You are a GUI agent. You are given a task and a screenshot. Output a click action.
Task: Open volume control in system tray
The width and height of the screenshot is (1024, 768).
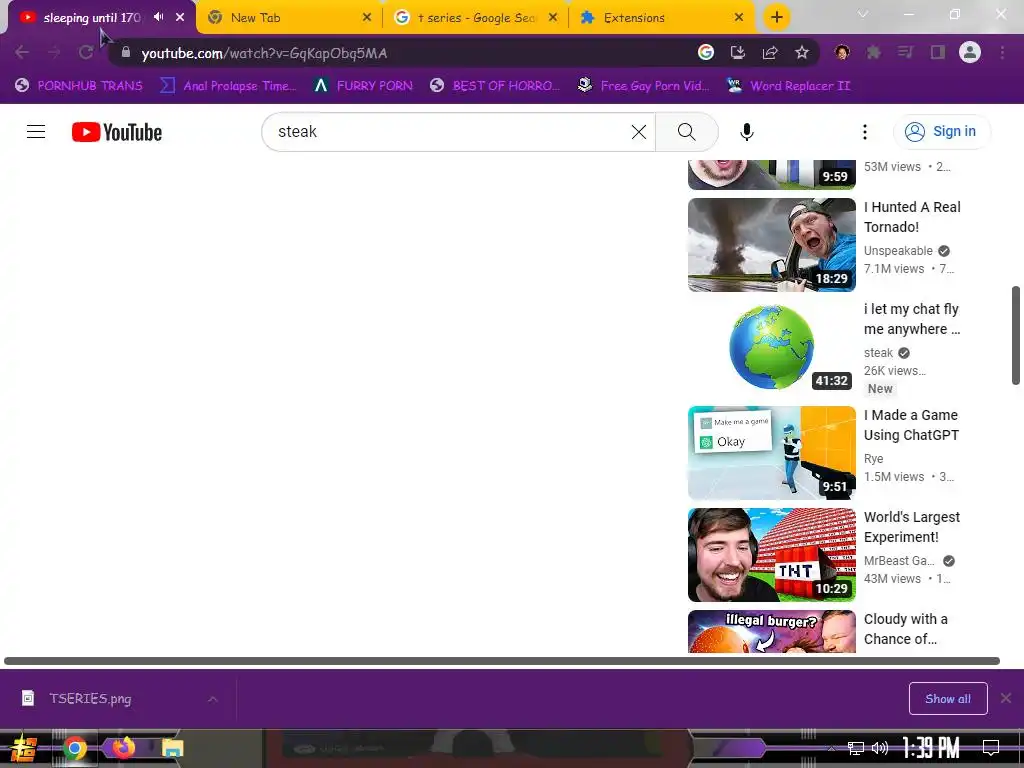click(880, 748)
